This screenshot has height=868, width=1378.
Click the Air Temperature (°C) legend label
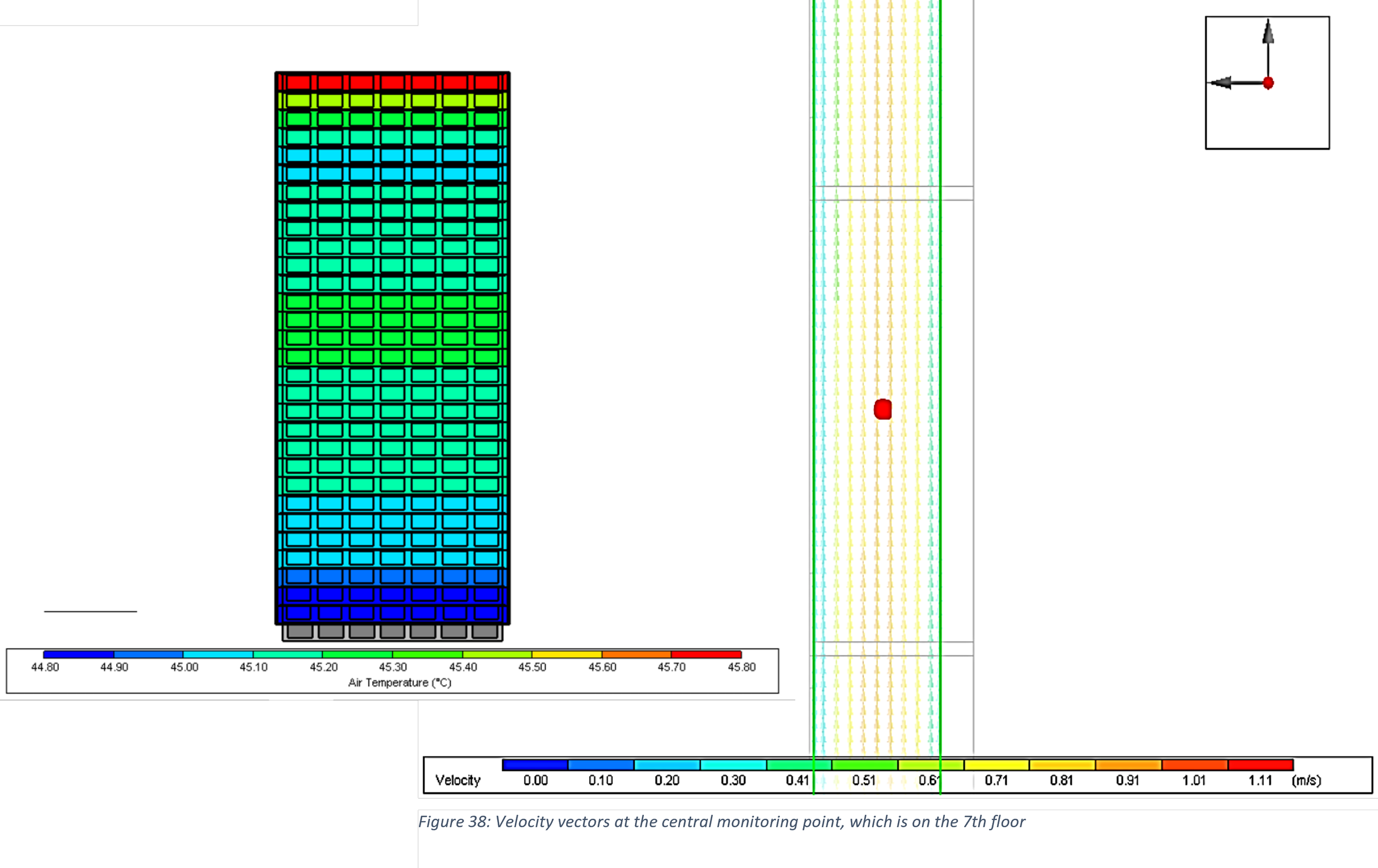(400, 683)
